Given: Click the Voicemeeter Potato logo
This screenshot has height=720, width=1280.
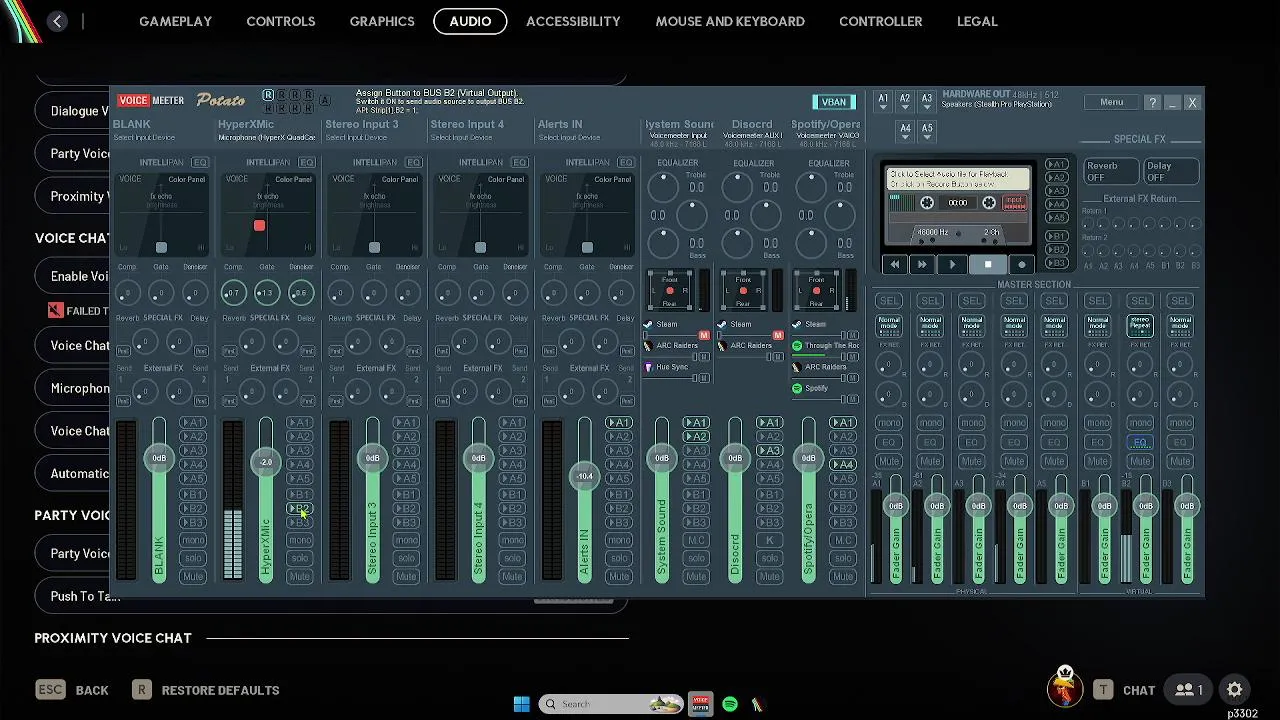Looking at the screenshot, I should tap(221, 100).
